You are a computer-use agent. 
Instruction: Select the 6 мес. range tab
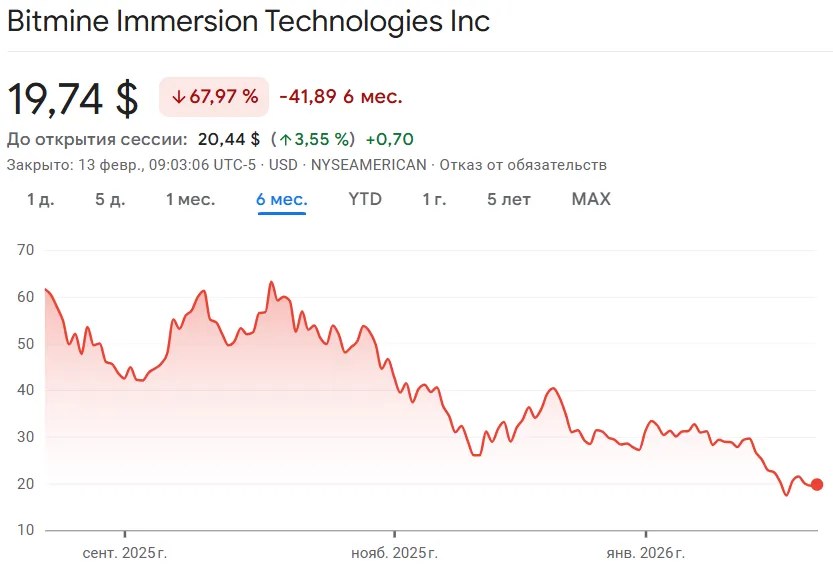282,199
